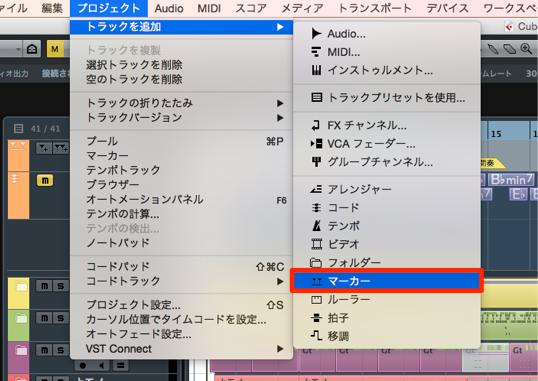Open the スコア menu
This screenshot has width=538, height=381.
tap(251, 8)
